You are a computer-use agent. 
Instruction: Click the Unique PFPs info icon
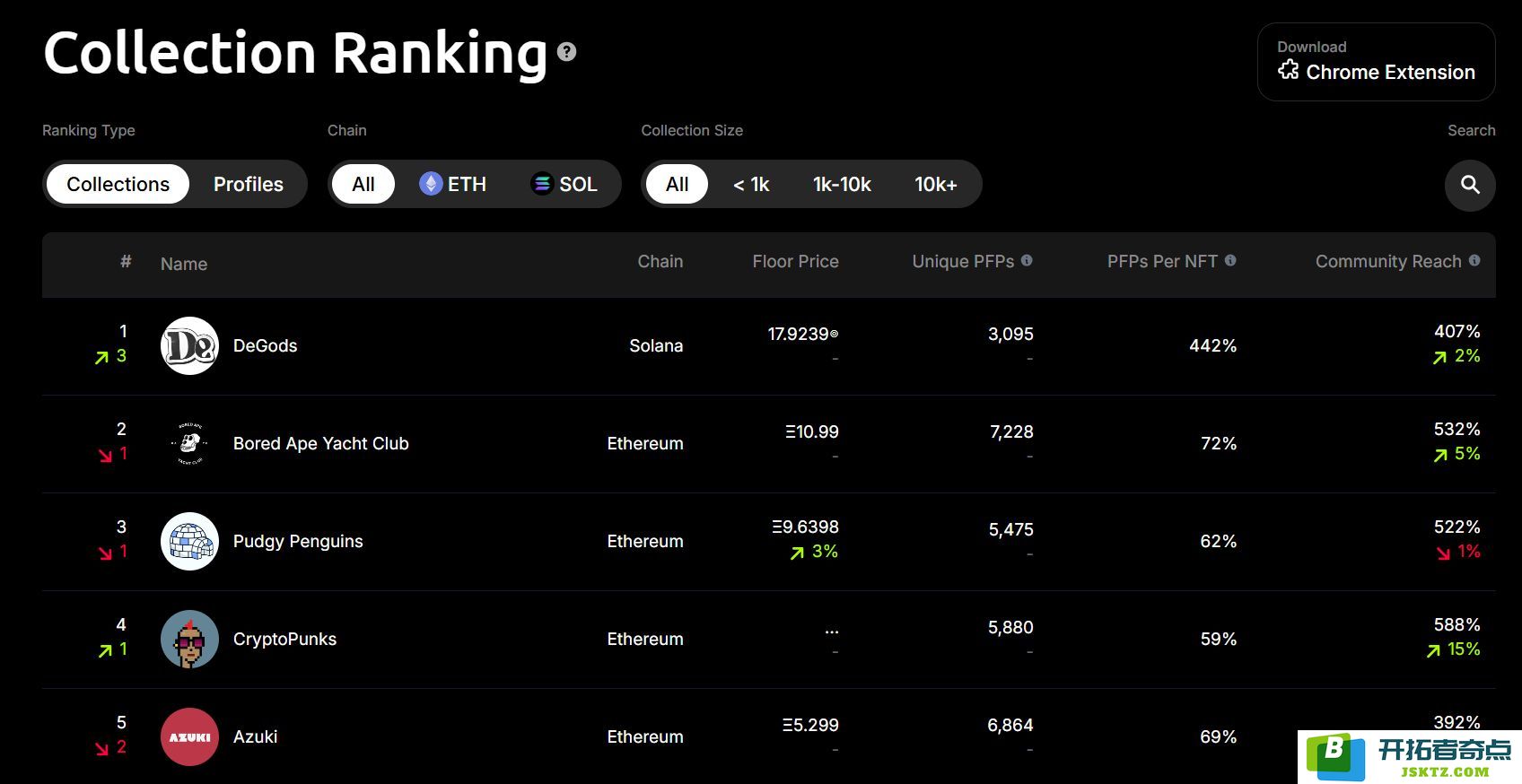click(x=1027, y=260)
